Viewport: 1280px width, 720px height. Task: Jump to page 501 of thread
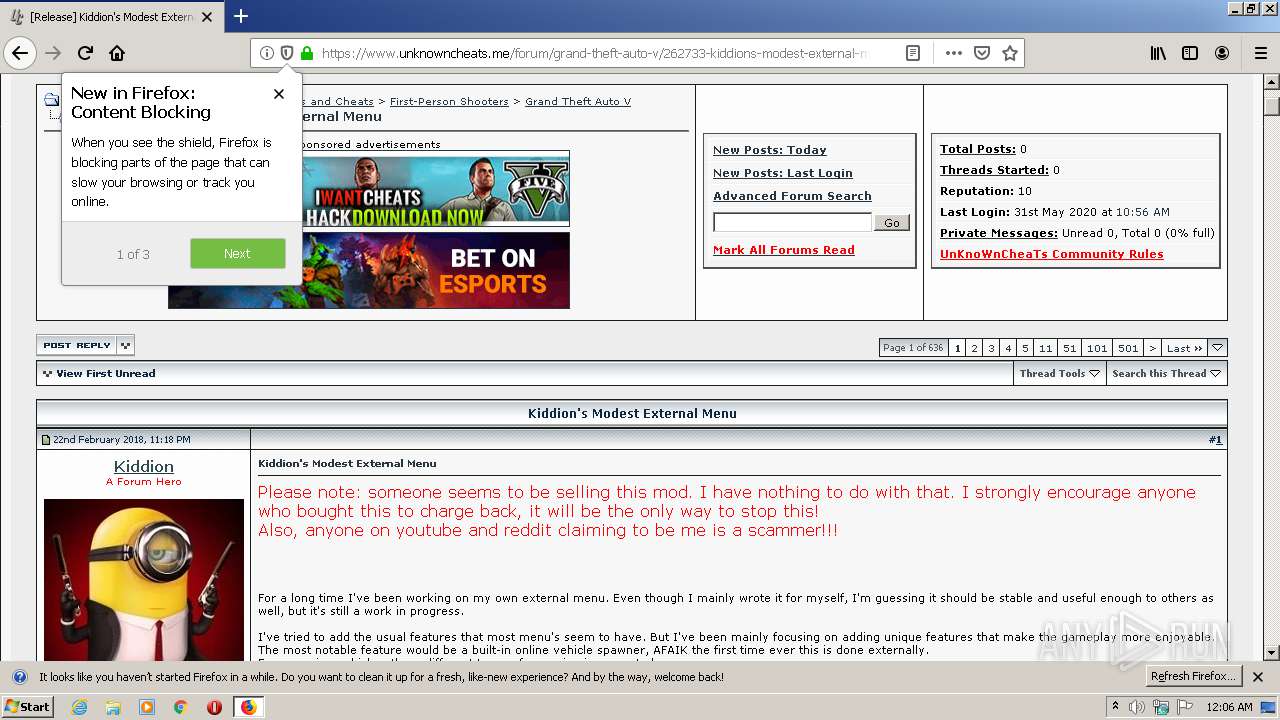[x=1128, y=348]
